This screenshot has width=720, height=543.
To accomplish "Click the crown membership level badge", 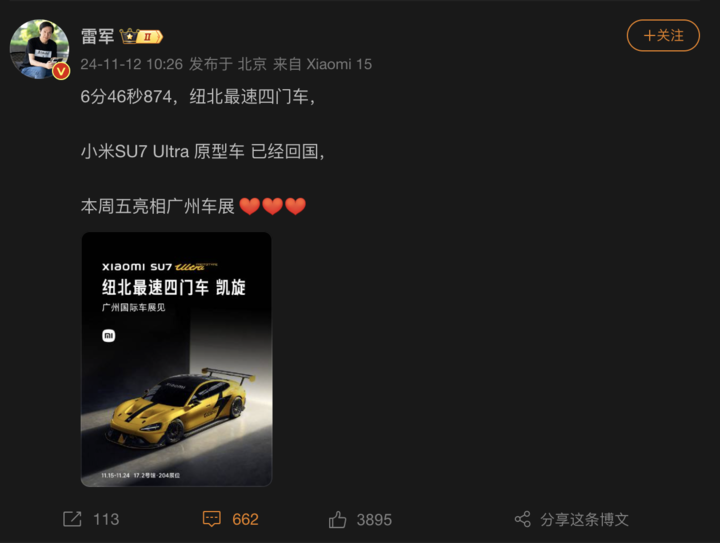I will click(141, 36).
